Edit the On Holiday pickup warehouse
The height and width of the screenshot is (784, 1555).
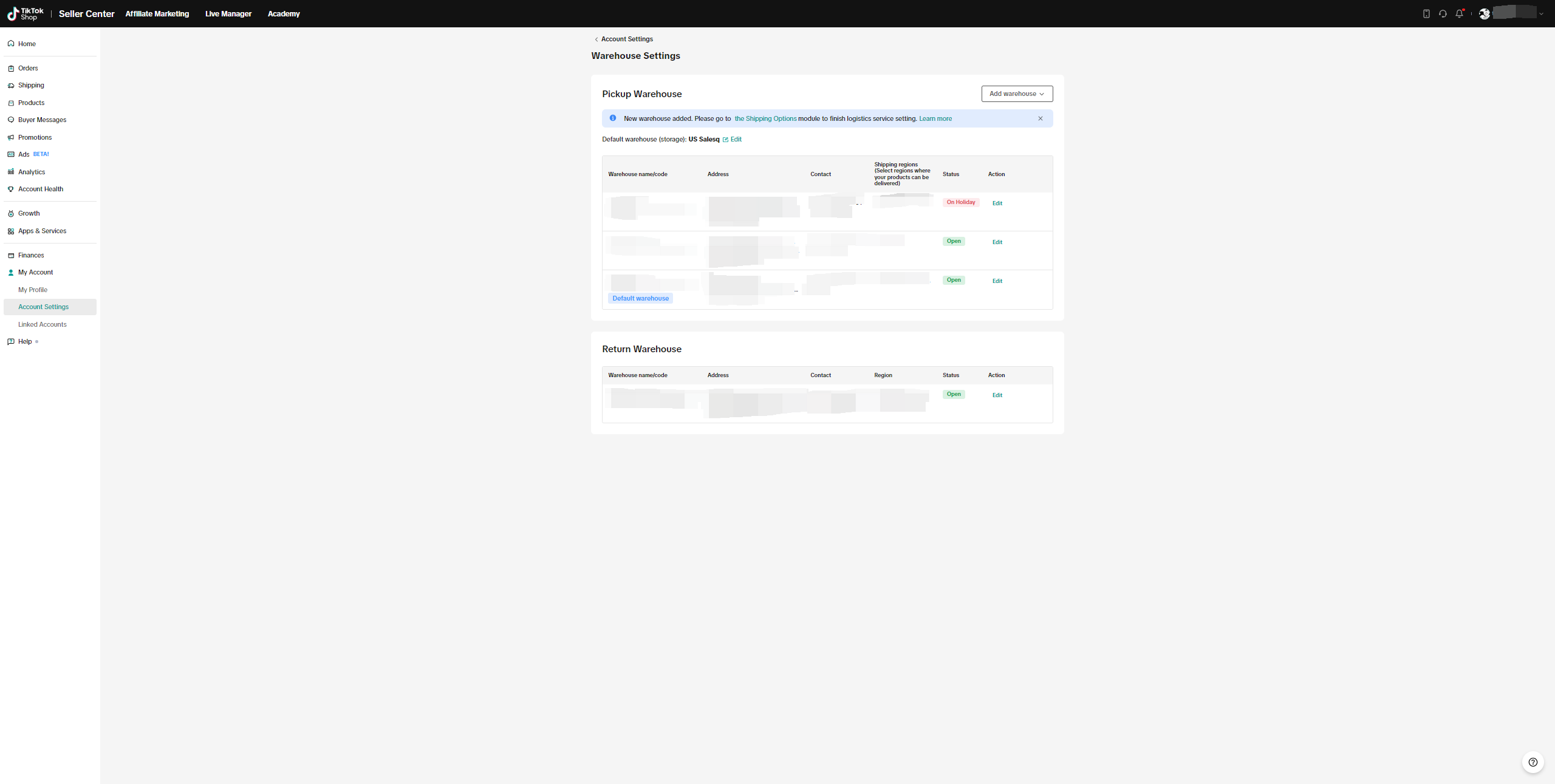pyautogui.click(x=997, y=203)
